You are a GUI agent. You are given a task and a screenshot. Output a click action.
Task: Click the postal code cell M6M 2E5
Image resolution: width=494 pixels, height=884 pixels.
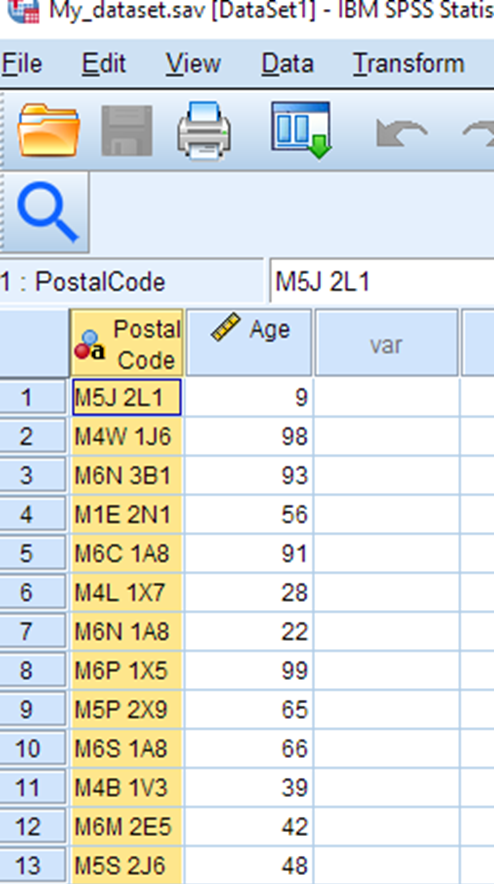coord(127,826)
